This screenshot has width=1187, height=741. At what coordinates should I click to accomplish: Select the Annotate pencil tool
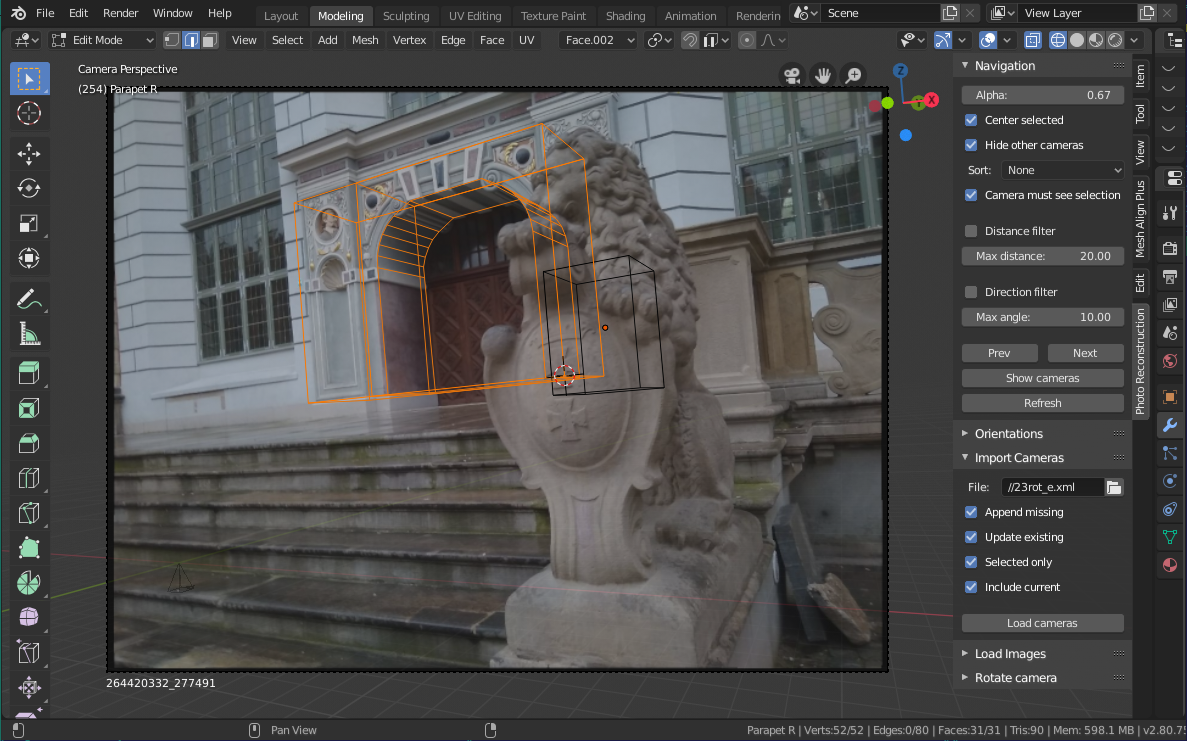tap(29, 299)
